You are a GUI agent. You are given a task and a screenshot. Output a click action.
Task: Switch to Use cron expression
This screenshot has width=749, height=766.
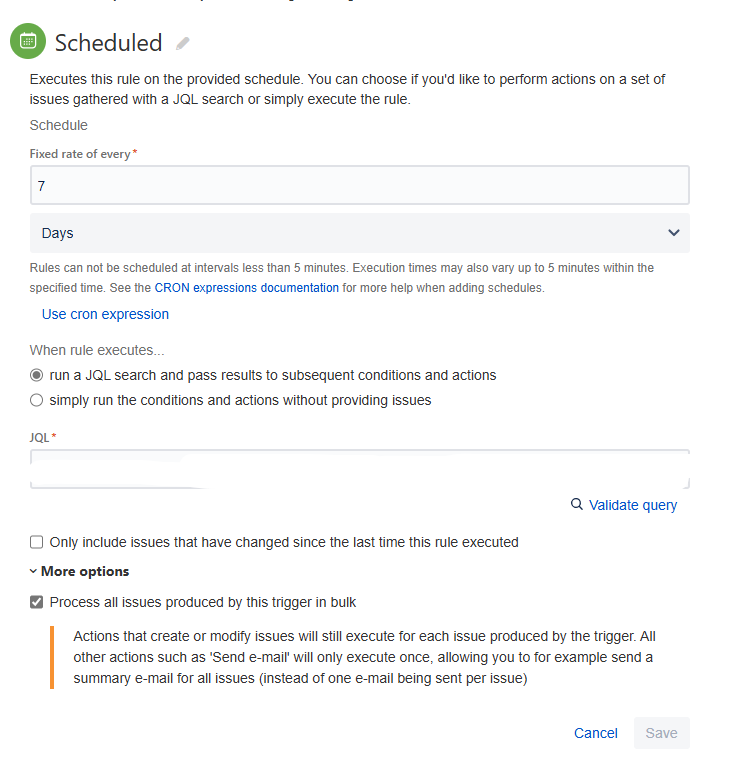point(105,314)
